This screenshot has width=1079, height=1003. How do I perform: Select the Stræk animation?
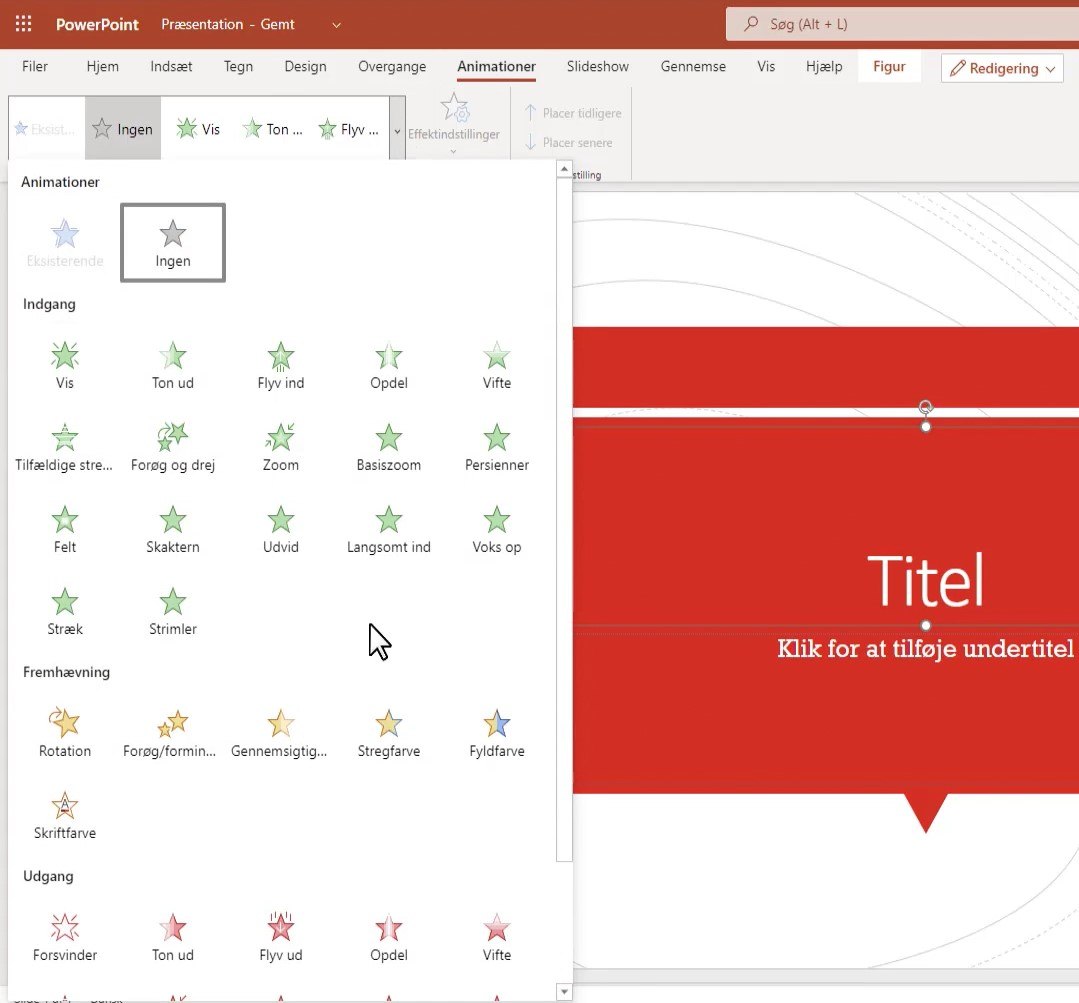(x=65, y=611)
